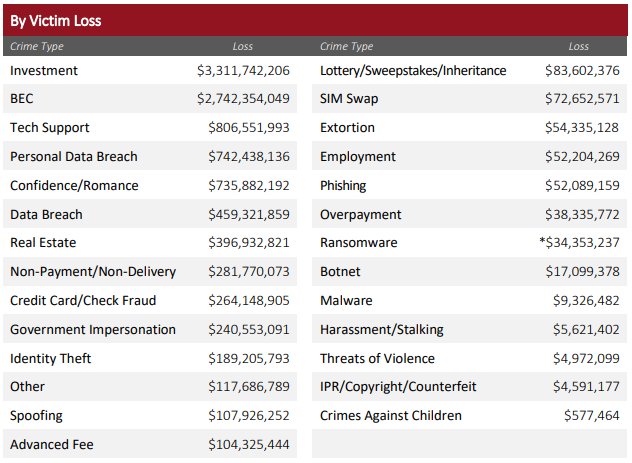Click the Lottery/Sweepstakes/Inheritance label
This screenshot has width=632, height=463.
[x=413, y=71]
